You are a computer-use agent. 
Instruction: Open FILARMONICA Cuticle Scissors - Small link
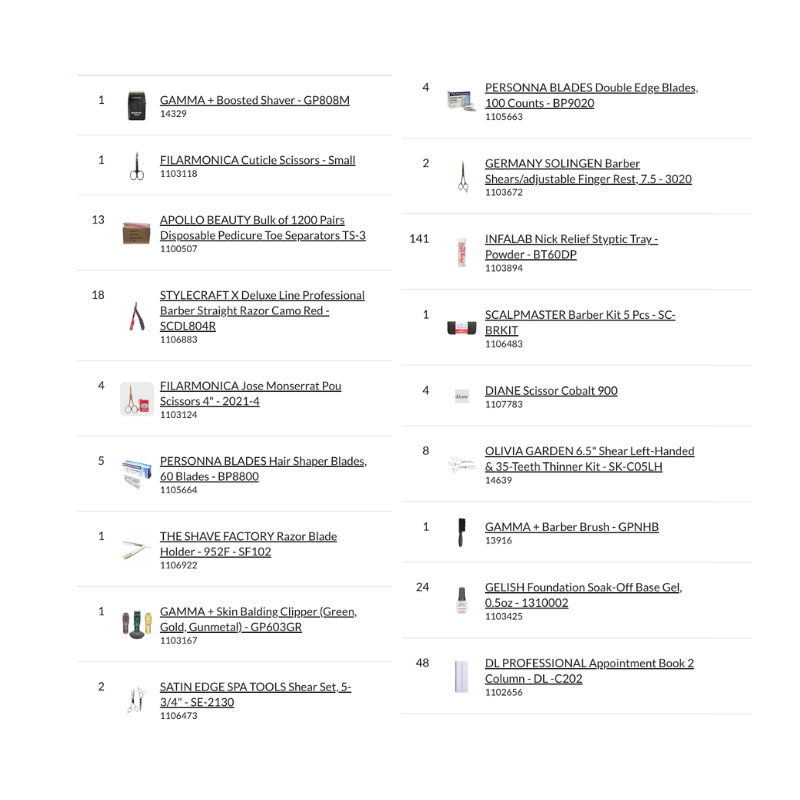tap(257, 160)
